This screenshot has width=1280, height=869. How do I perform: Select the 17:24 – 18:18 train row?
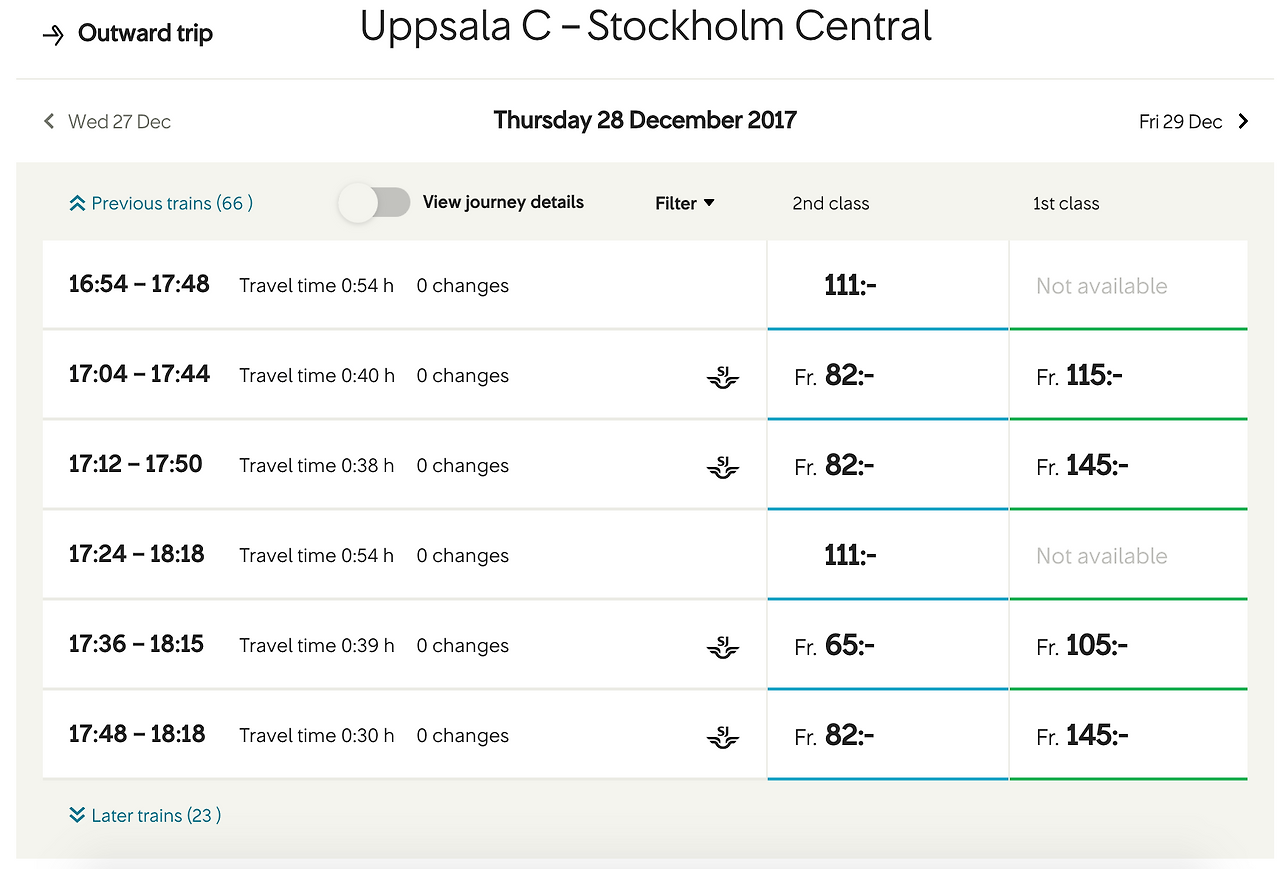pos(400,555)
